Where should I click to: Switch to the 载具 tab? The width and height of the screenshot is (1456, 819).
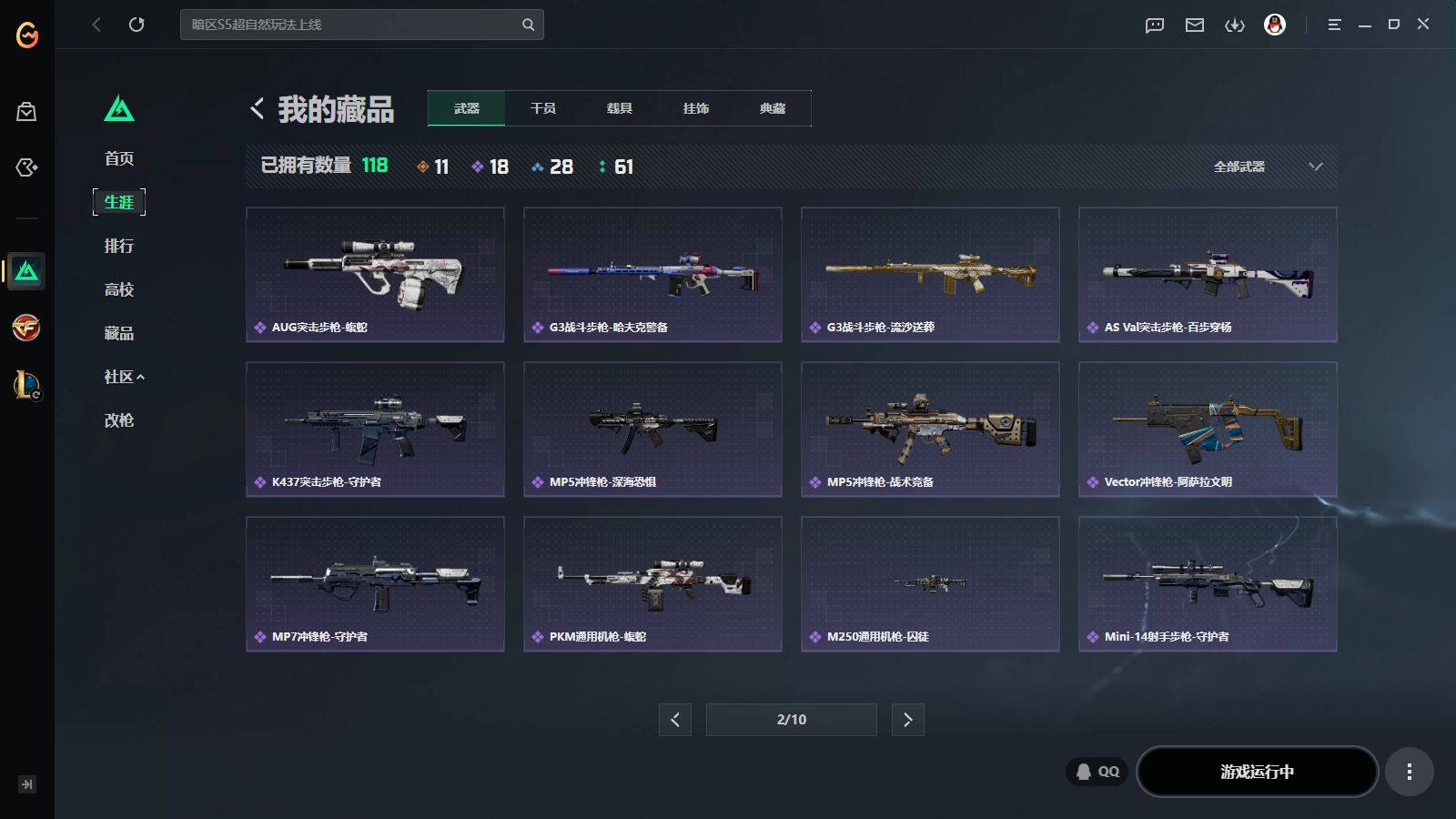pyautogui.click(x=620, y=108)
